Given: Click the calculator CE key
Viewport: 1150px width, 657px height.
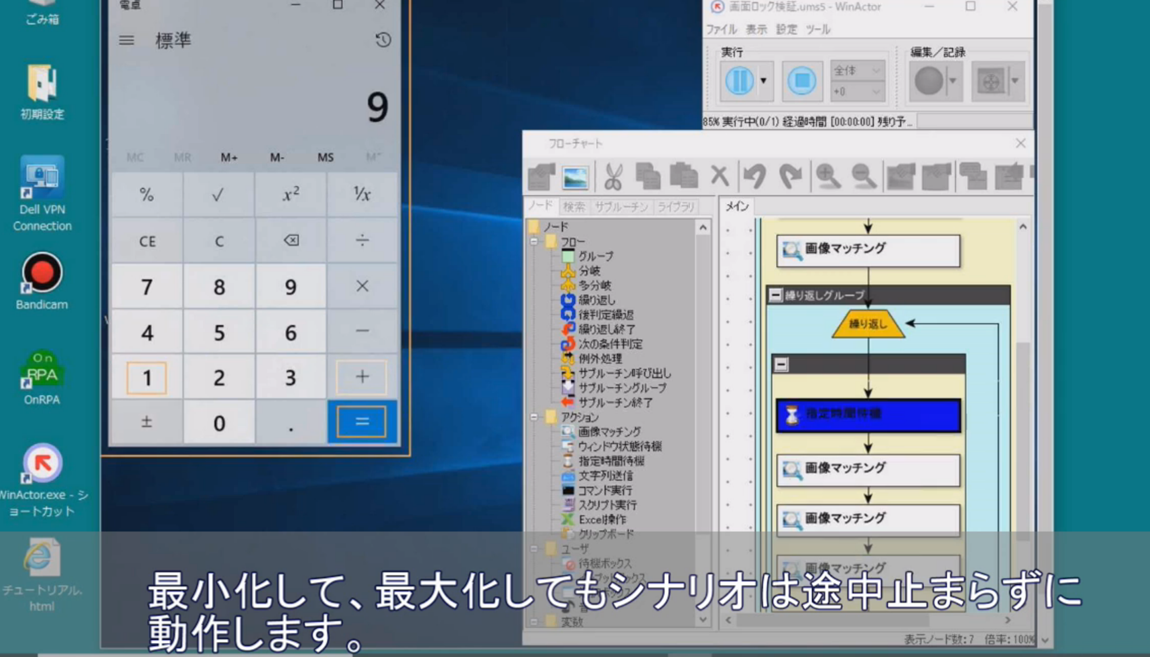Looking at the screenshot, I should click(x=147, y=241).
